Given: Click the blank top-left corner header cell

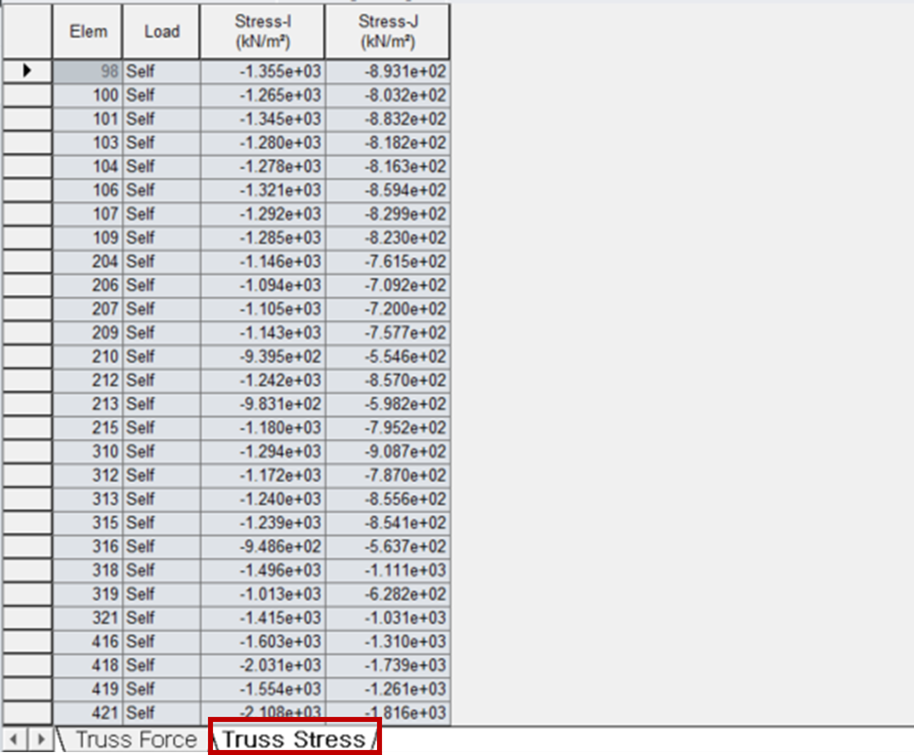Looking at the screenshot, I should point(27,32).
